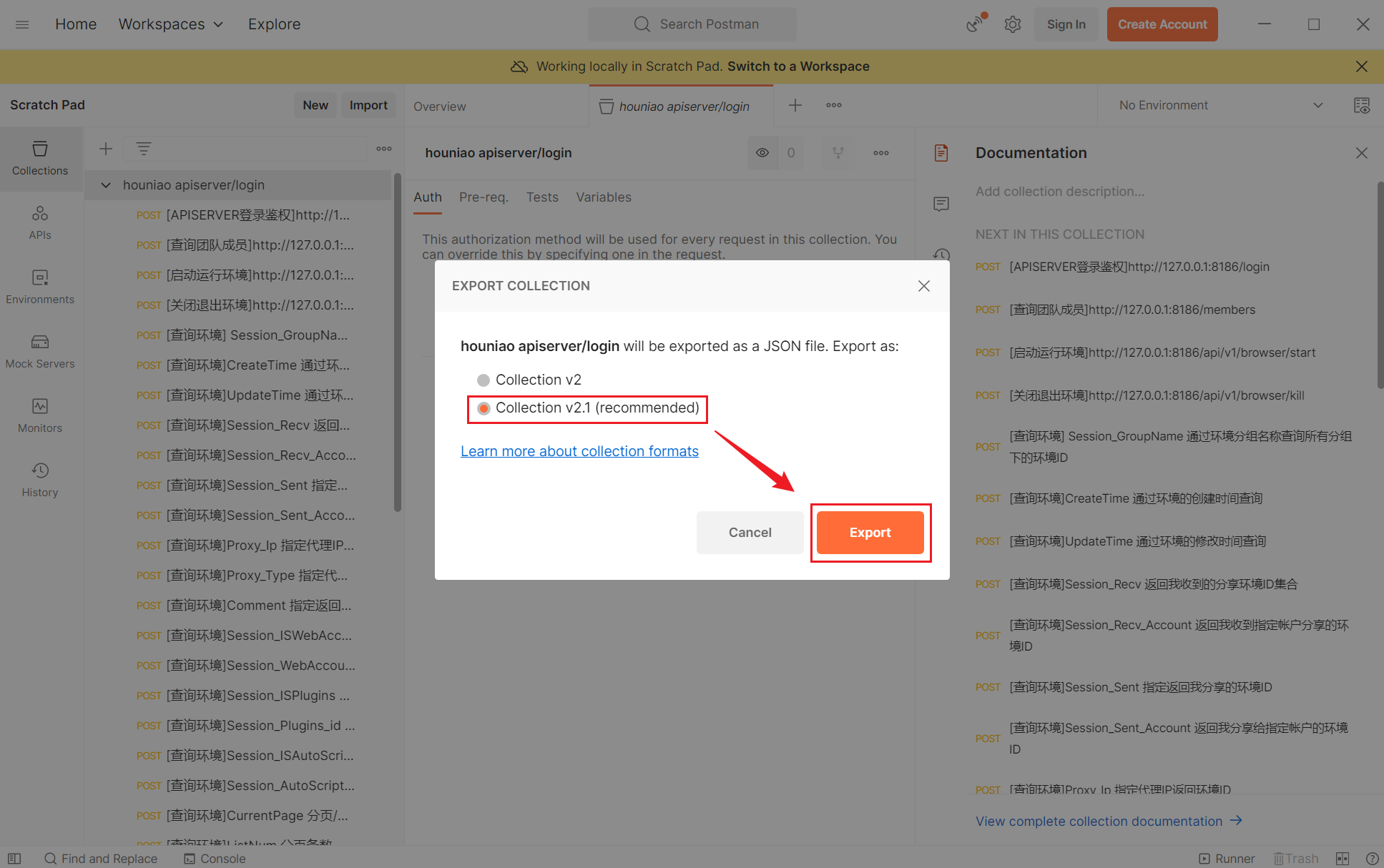Click the filter icon in the collections panel

point(144,149)
